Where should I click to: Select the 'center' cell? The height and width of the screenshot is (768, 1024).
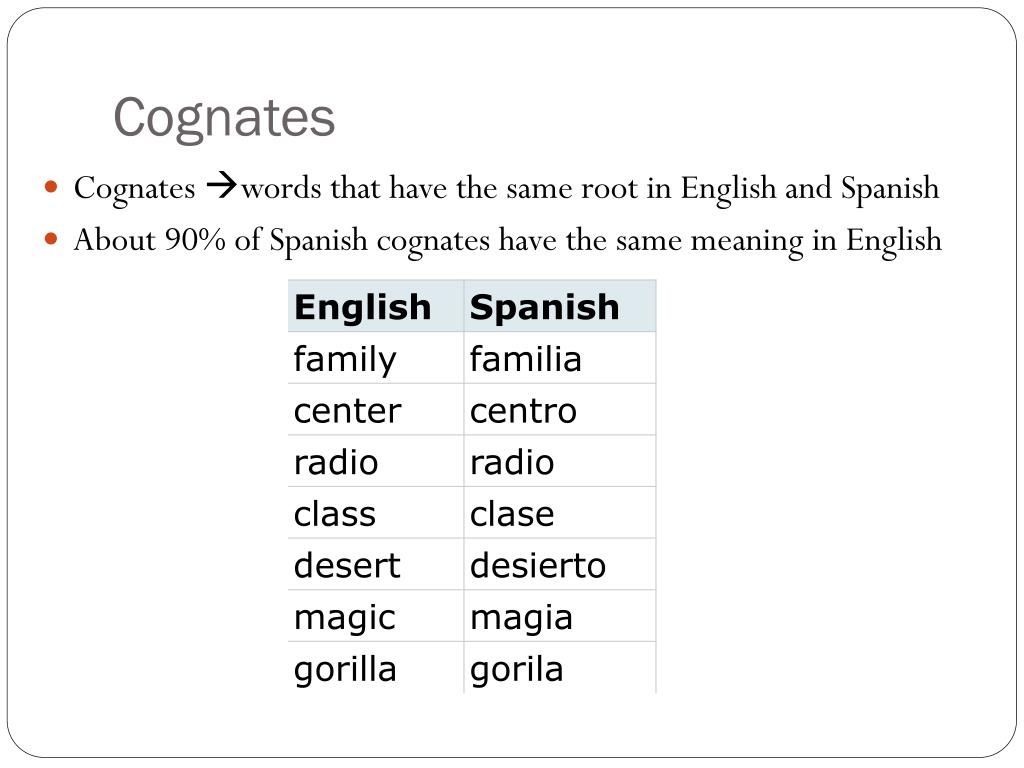[x=376, y=409]
